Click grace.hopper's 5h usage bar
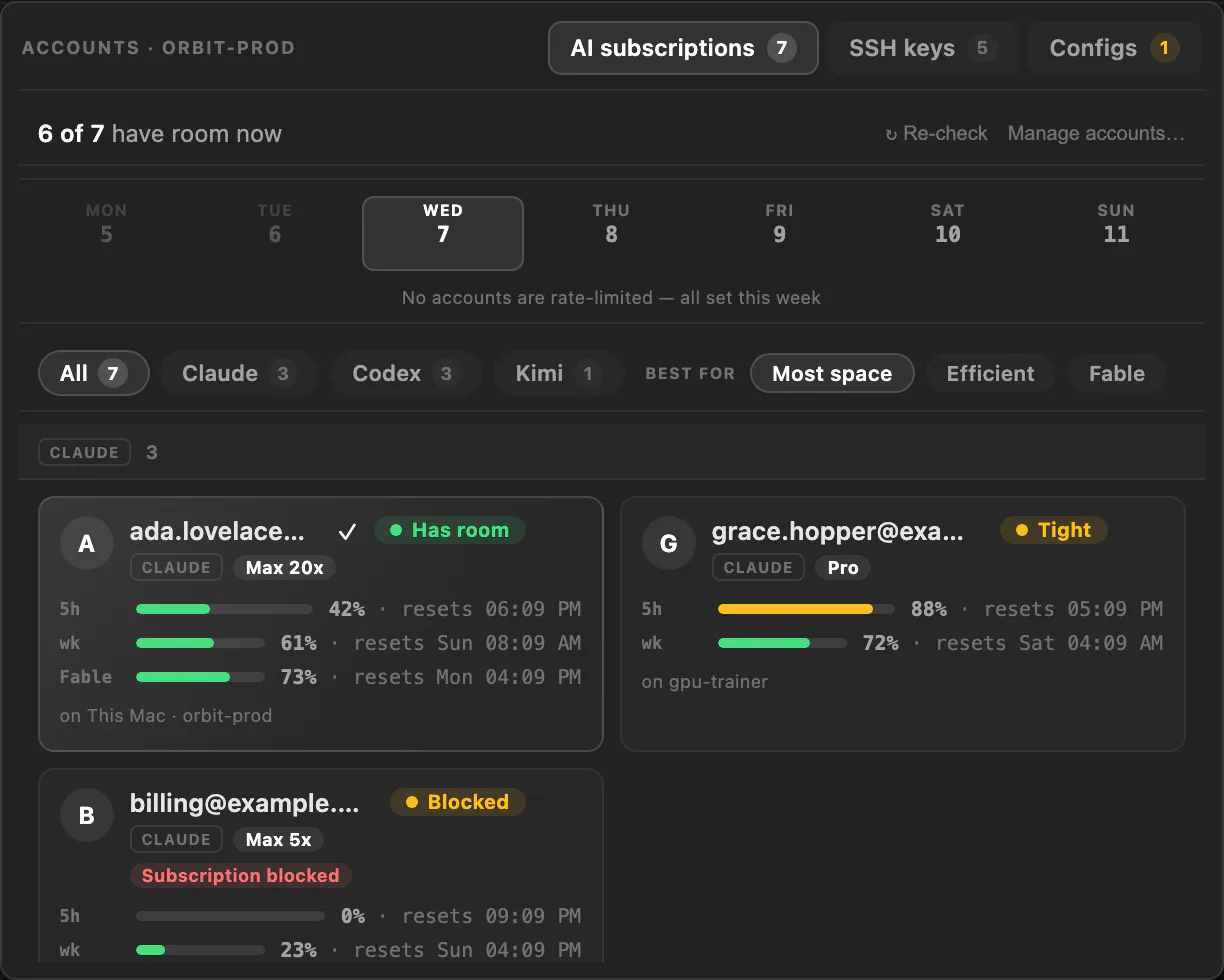 (x=806, y=609)
